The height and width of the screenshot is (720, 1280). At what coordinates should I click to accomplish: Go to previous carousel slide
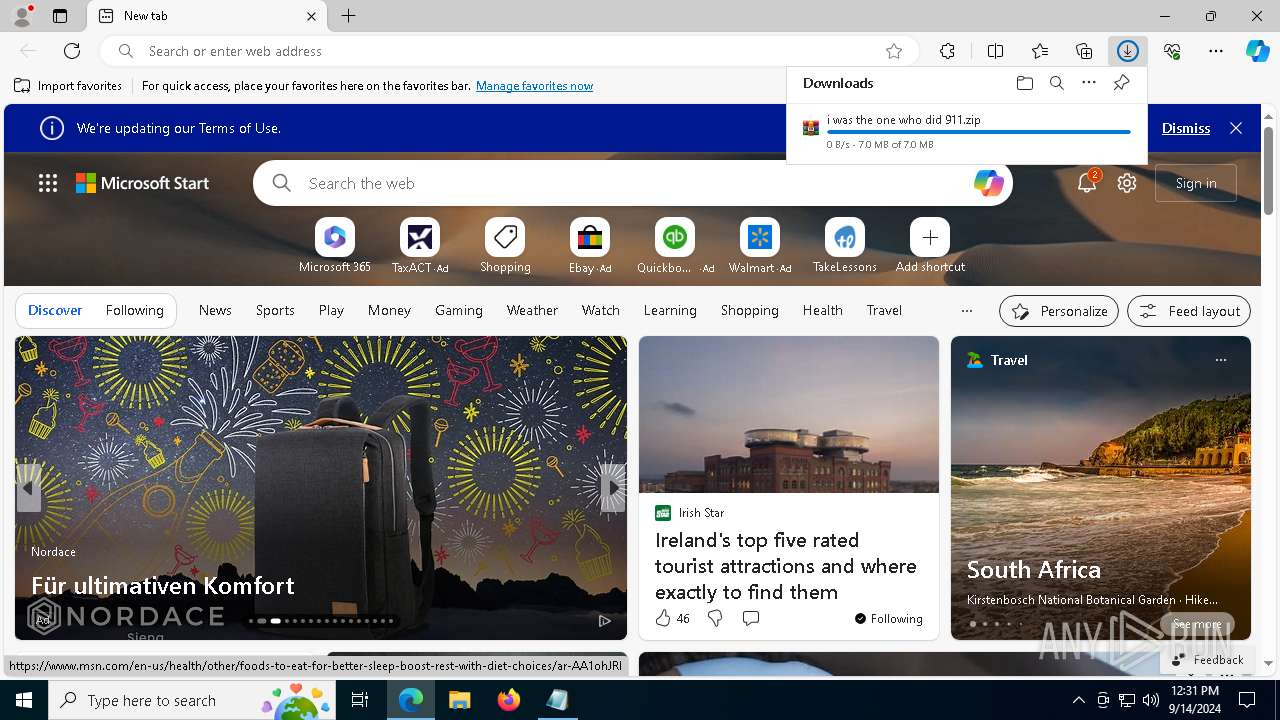[28, 489]
